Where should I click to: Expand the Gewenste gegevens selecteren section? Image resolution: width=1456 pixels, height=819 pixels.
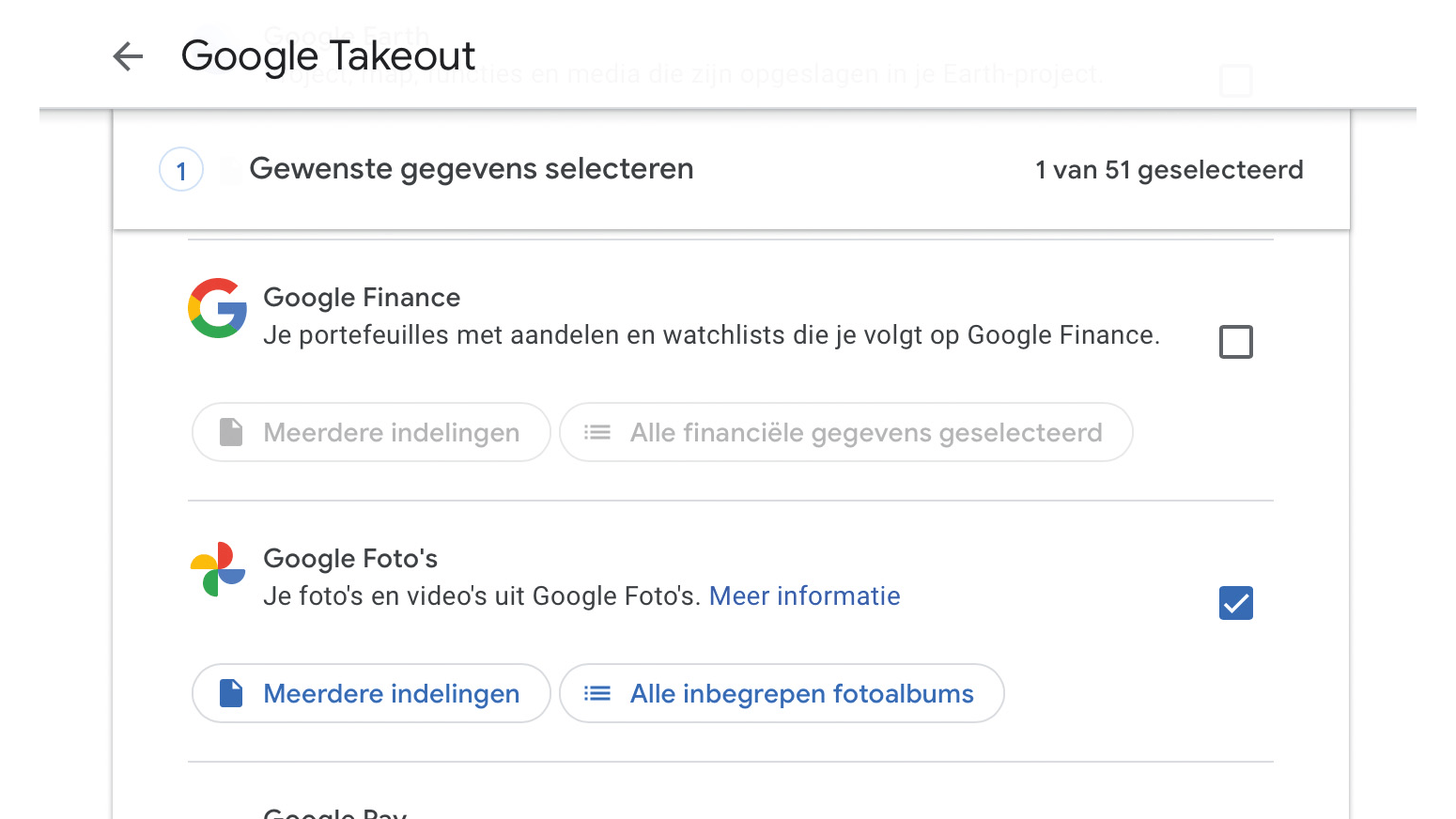point(472,169)
